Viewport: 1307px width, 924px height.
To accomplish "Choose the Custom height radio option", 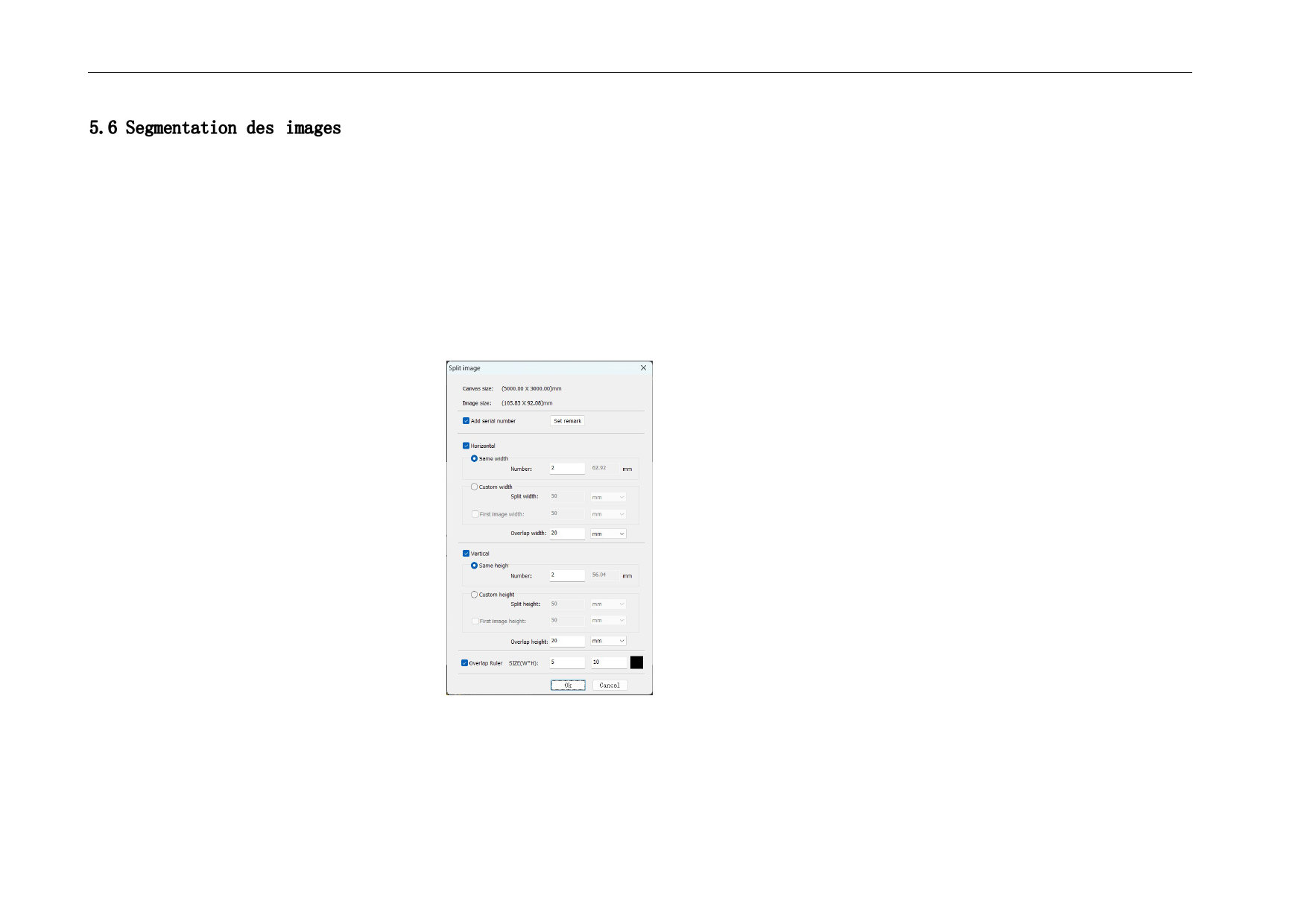I will click(x=475, y=595).
